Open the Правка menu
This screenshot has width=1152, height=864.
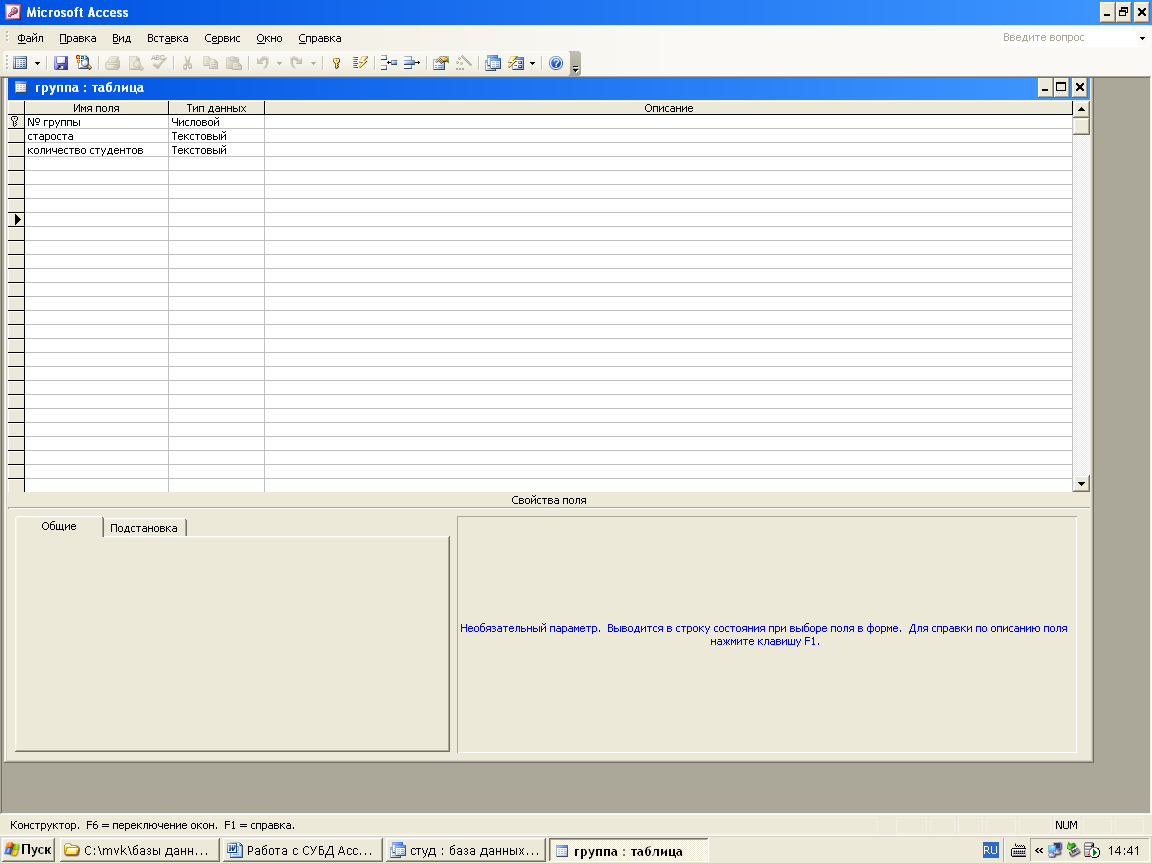[x=77, y=38]
